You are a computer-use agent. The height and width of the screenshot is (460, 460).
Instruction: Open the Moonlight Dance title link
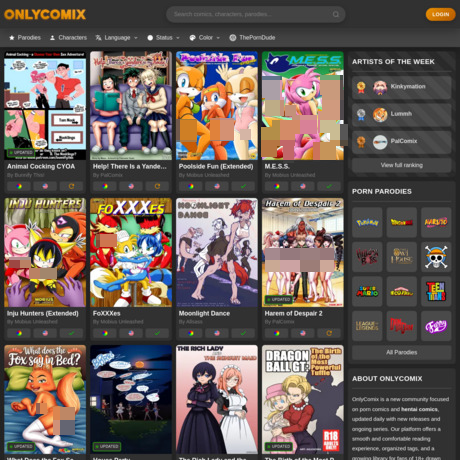(x=204, y=313)
